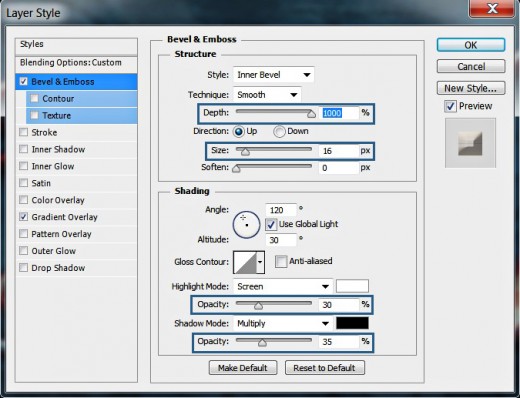Click the style preview thumbnail
Viewport: 520px width, 398px height.
pyautogui.click(x=470, y=143)
